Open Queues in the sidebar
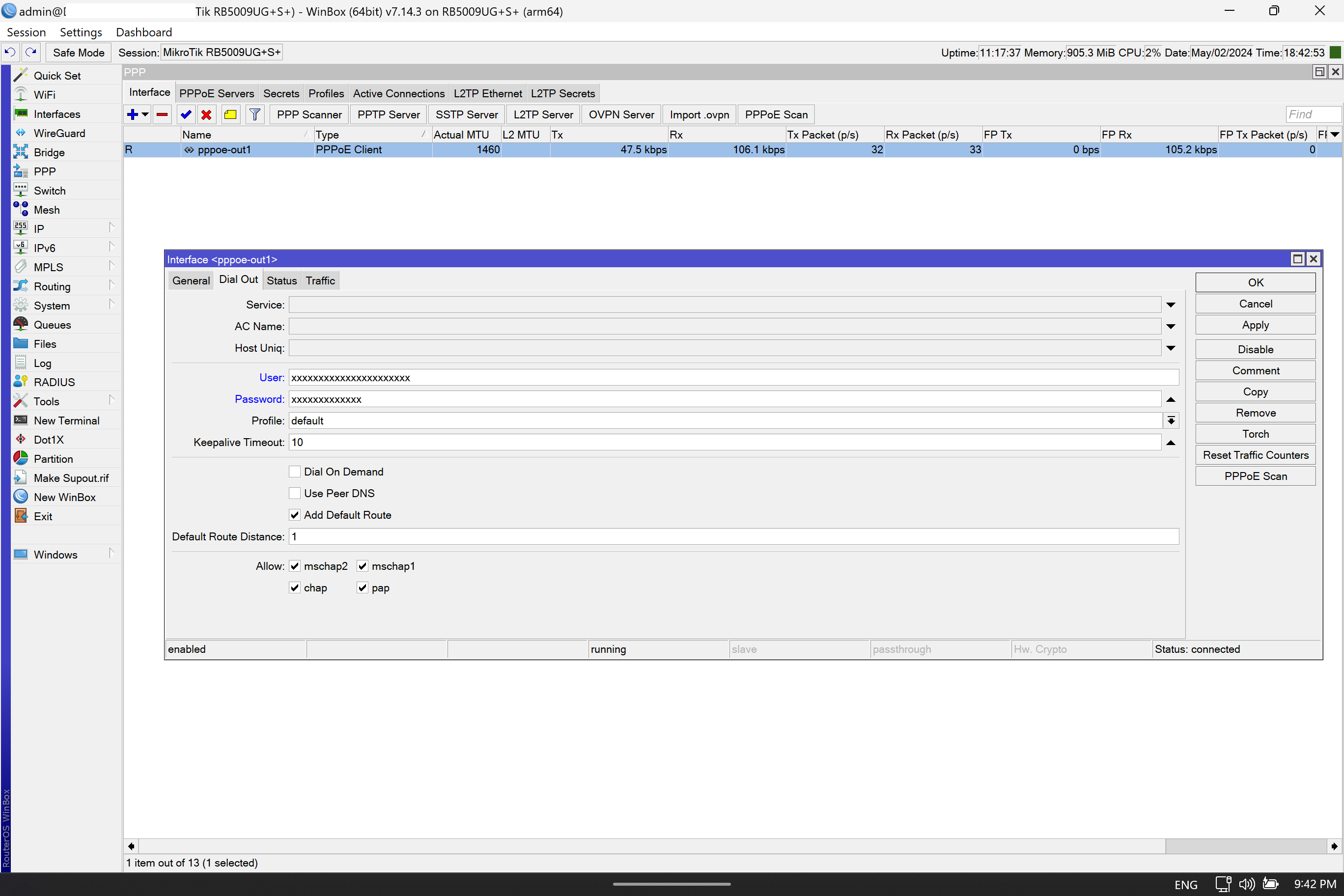The height and width of the screenshot is (896, 1344). [x=52, y=325]
